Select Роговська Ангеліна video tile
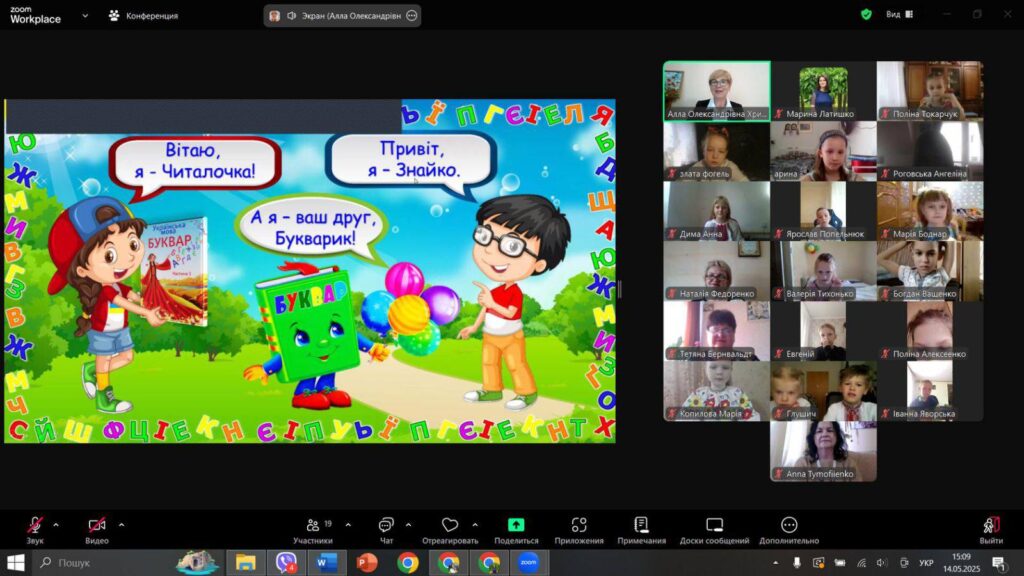 coord(930,151)
